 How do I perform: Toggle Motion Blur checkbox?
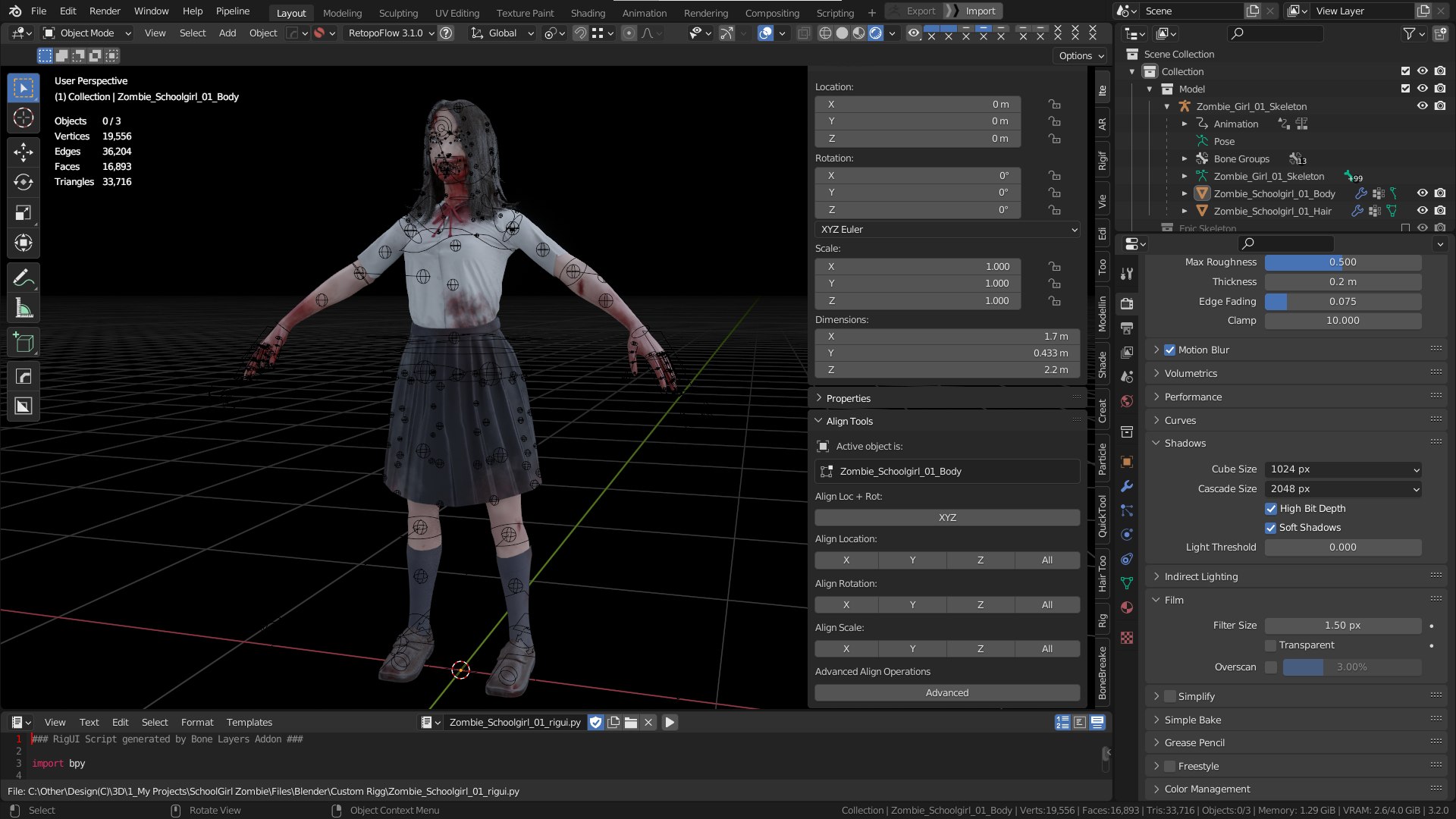pyautogui.click(x=1169, y=350)
